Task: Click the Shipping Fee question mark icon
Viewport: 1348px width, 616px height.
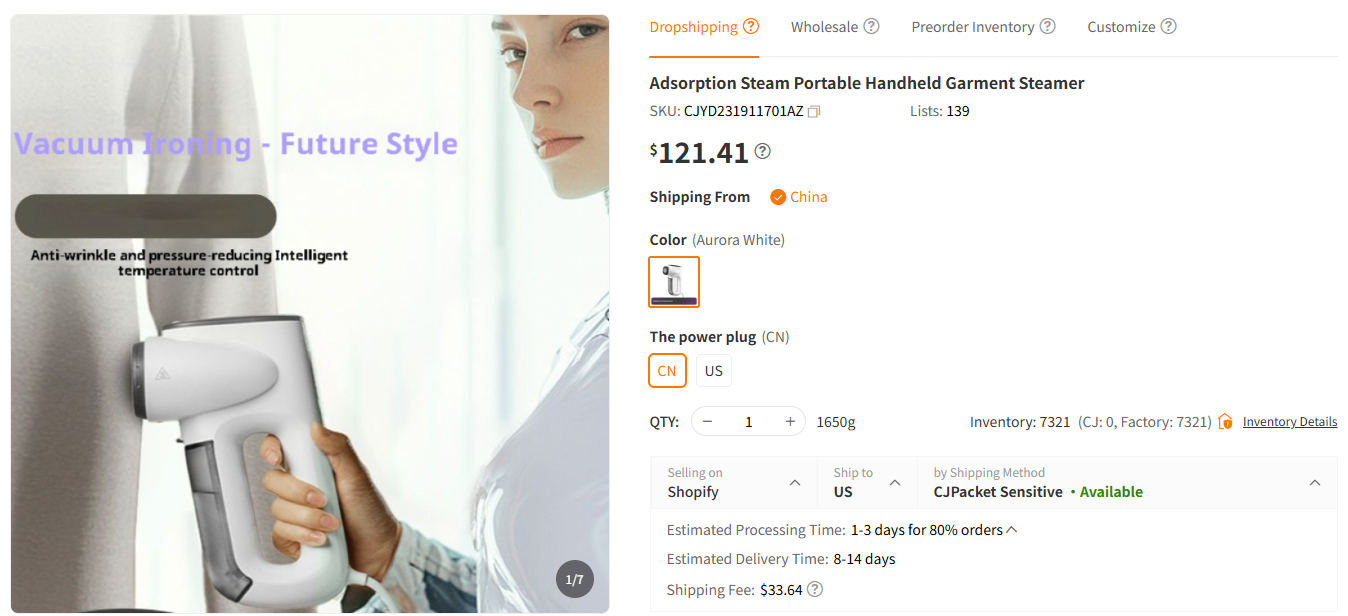Action: [x=814, y=590]
